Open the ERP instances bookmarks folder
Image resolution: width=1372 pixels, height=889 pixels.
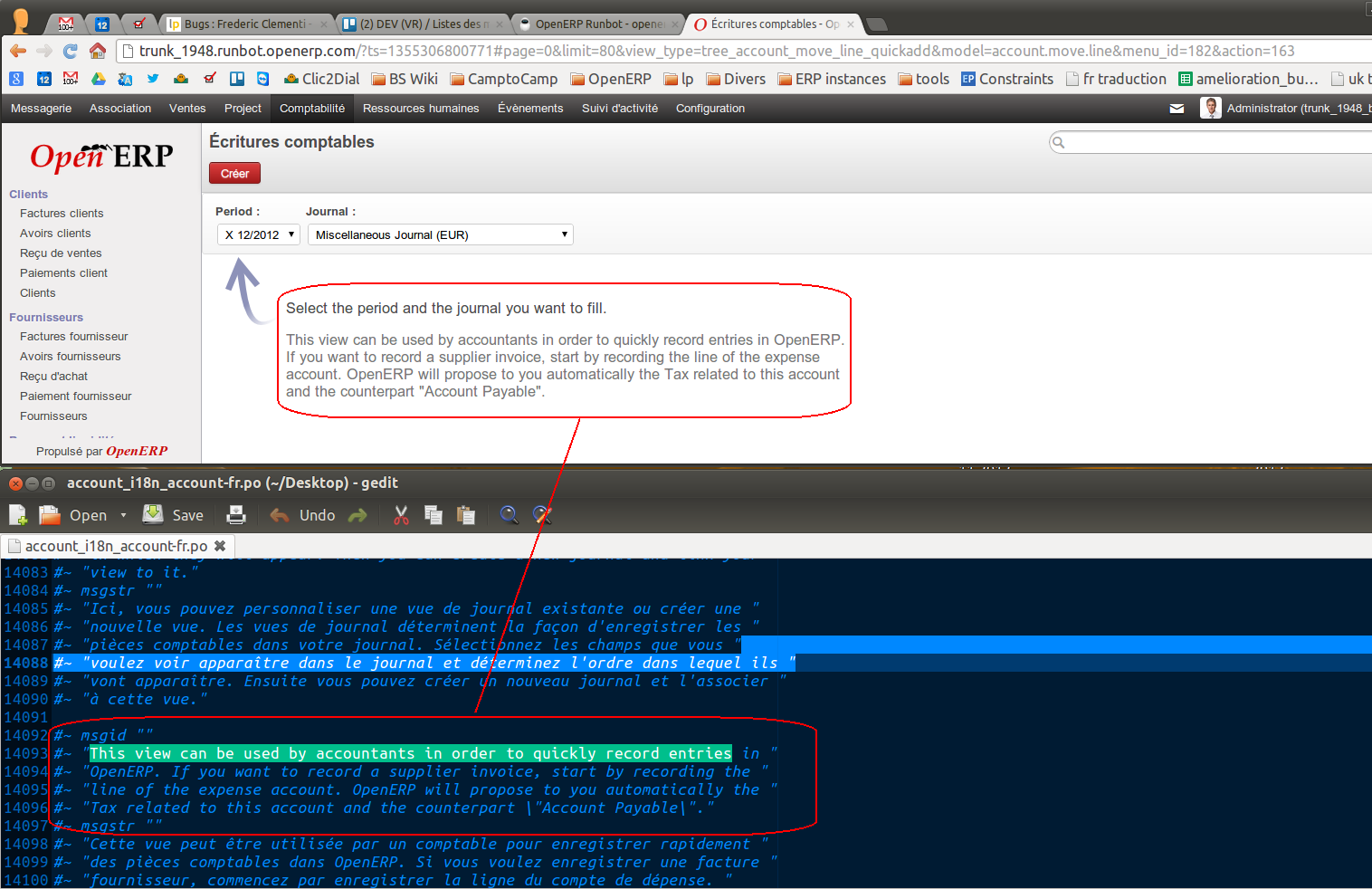[832, 79]
